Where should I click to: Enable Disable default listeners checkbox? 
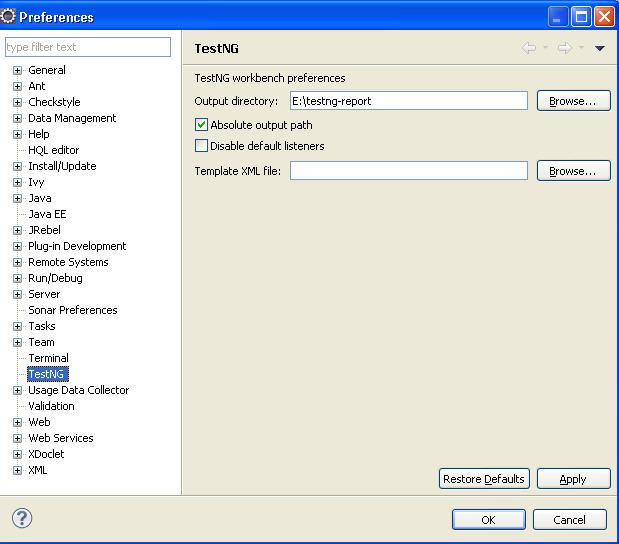201,146
